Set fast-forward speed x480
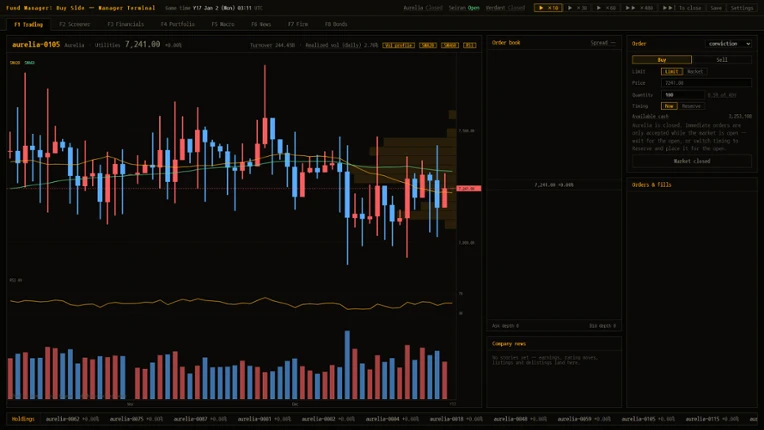This screenshot has width=764, height=430. [639, 8]
